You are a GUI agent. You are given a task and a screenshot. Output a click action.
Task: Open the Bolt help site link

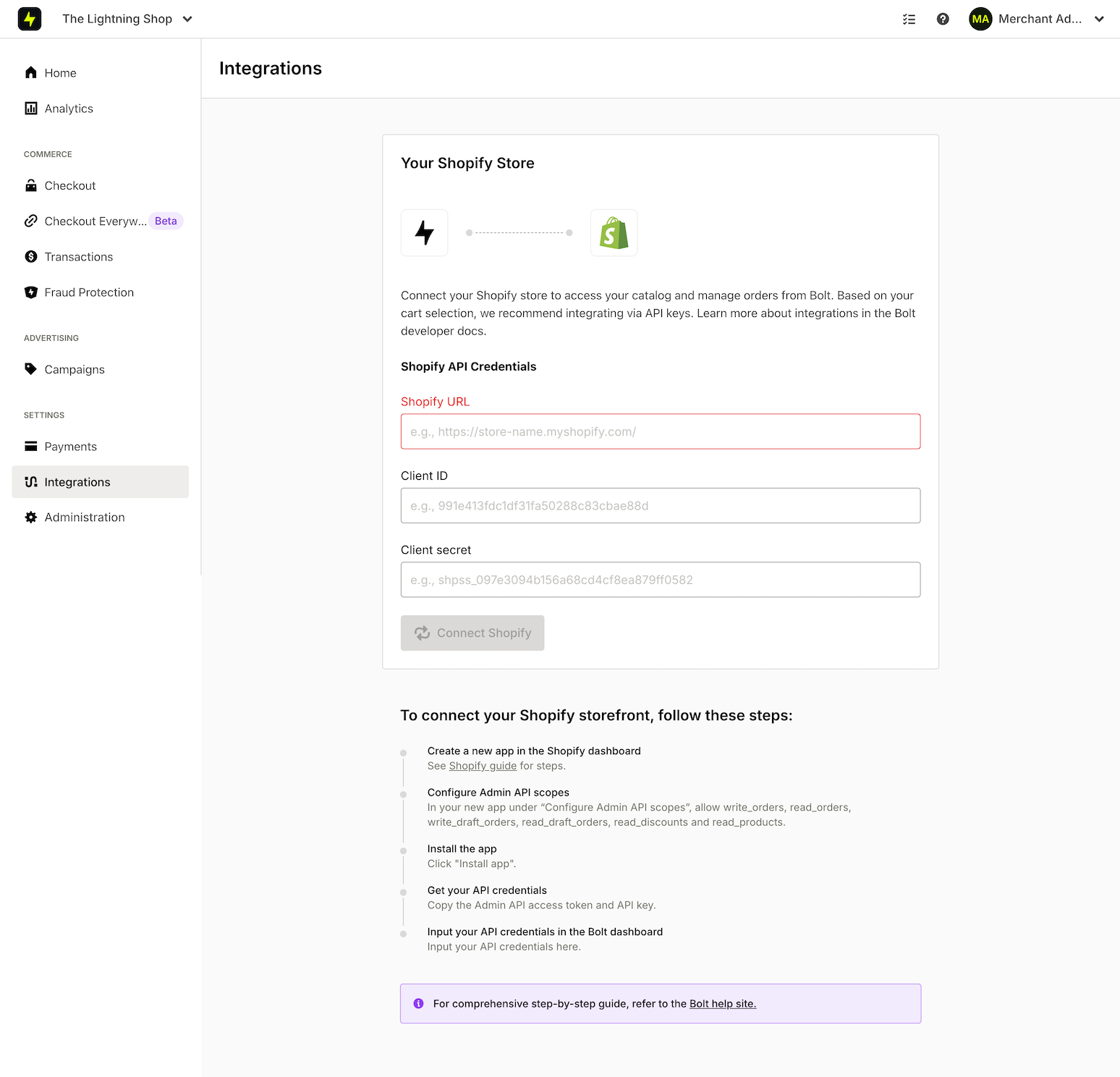(x=723, y=1004)
